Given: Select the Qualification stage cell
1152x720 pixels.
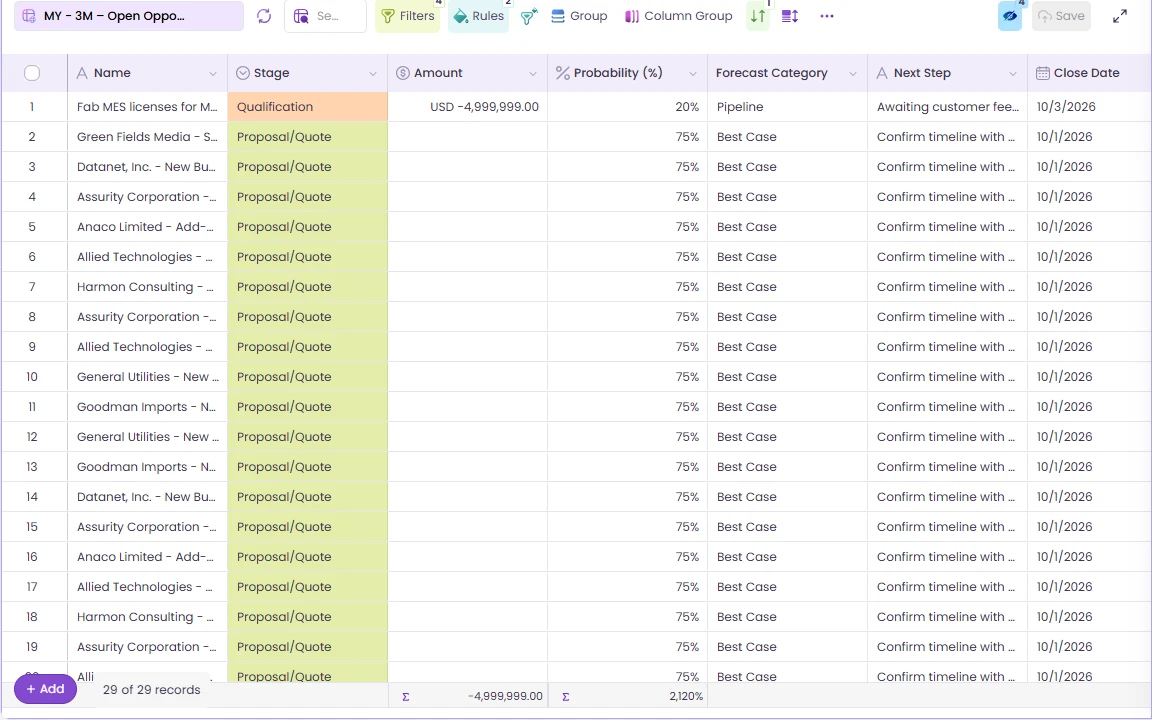Looking at the screenshot, I should point(308,107).
